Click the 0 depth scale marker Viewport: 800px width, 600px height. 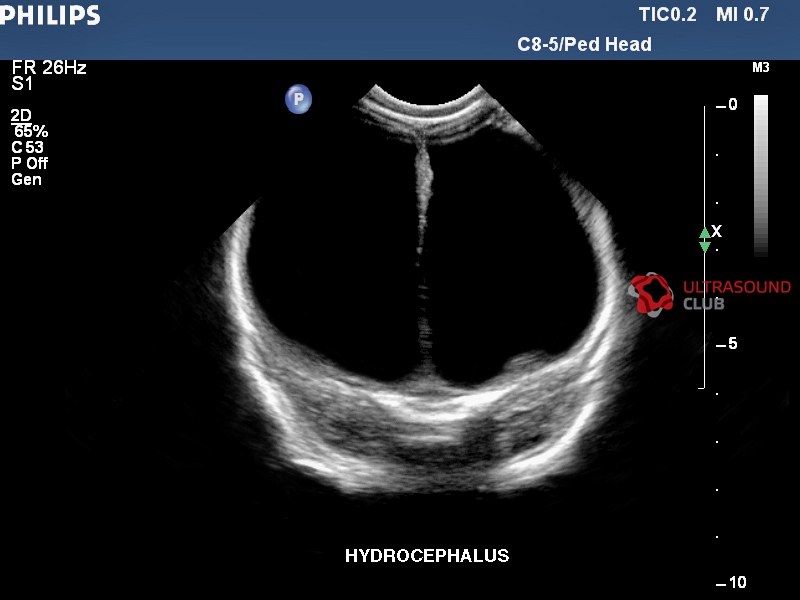pos(728,105)
